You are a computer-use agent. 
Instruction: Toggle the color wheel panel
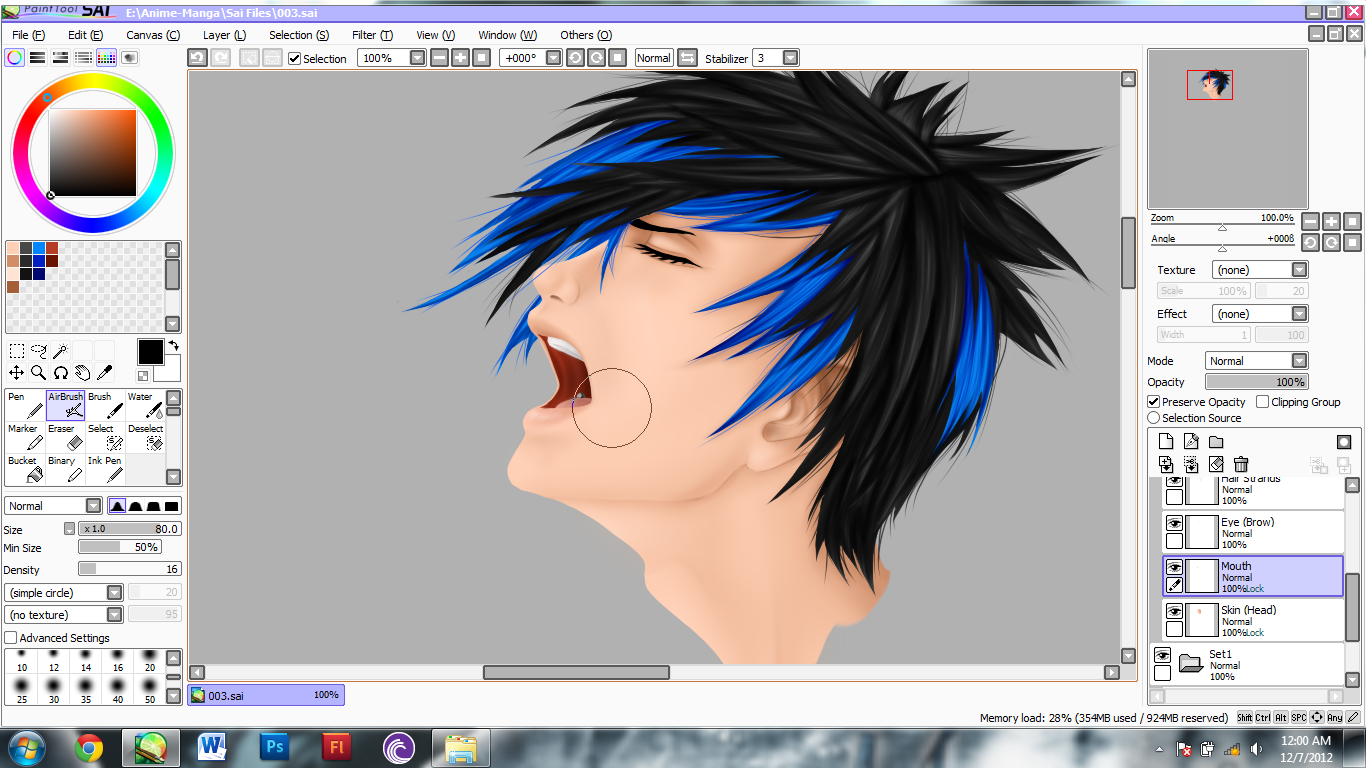click(x=14, y=58)
